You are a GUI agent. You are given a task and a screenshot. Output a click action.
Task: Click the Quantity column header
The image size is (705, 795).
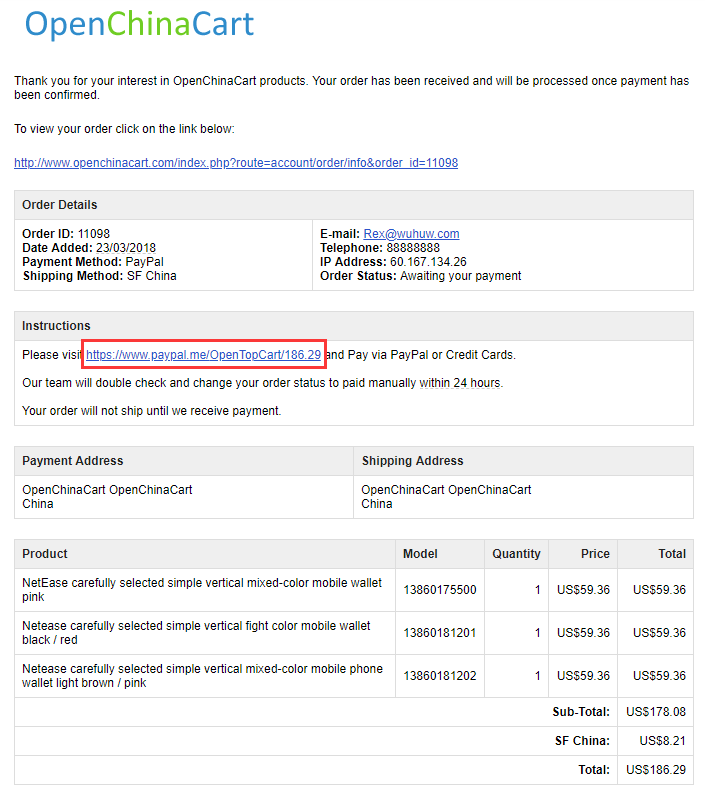[x=516, y=554]
